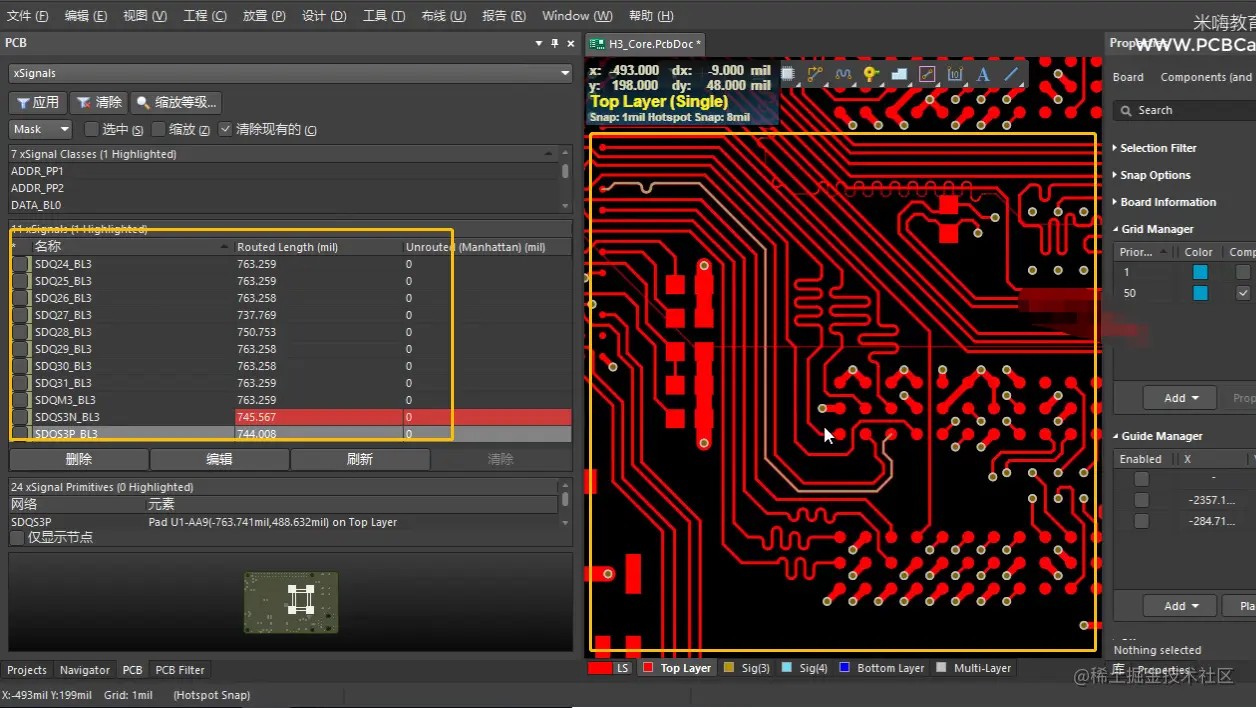
Task: Switch to the Projects panel tab
Action: tap(27, 670)
